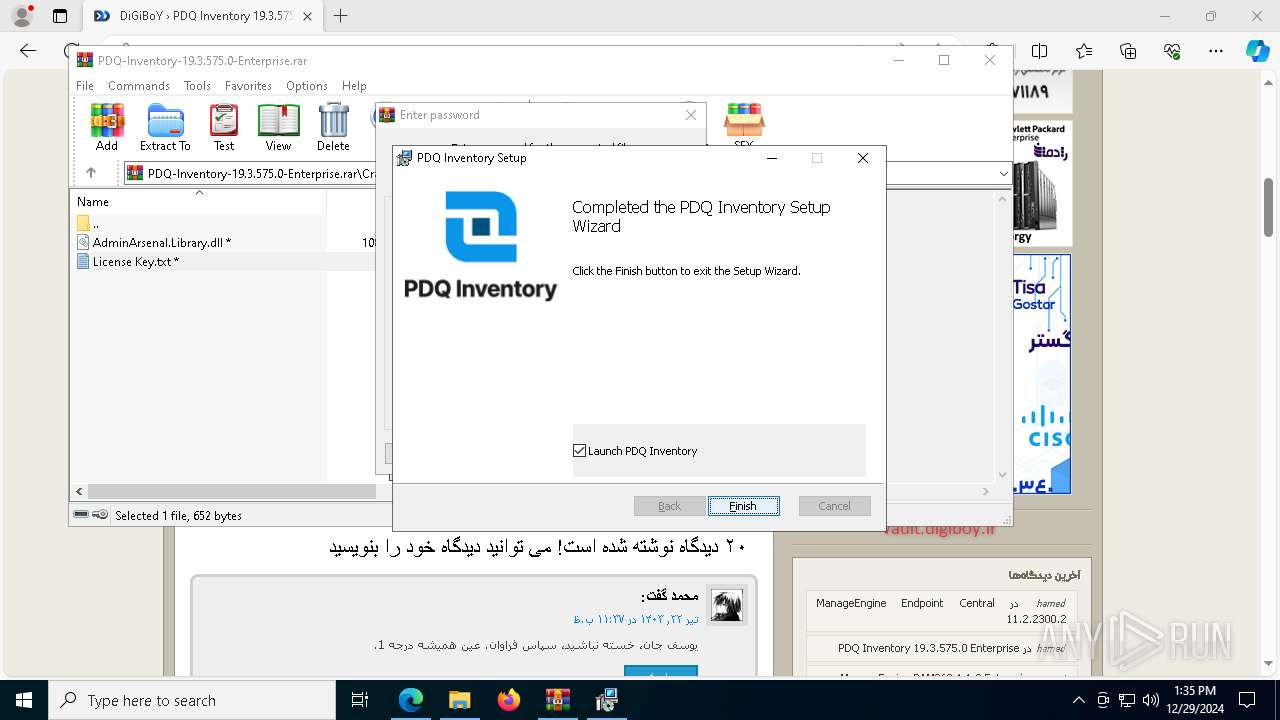This screenshot has width=1280, height=720.
Task: Click the Add icon in WinRAR toolbar
Action: pyautogui.click(x=107, y=127)
